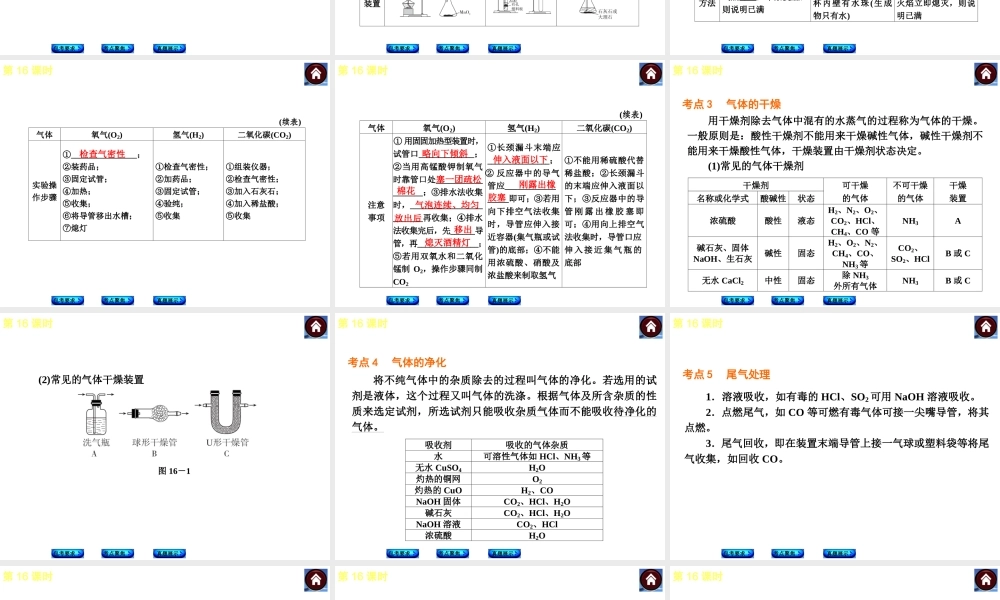Image resolution: width=1000 pixels, height=600 pixels.
Task: Click red 伸入液面以下 answer in hydrogen notes
Action: tap(520, 160)
